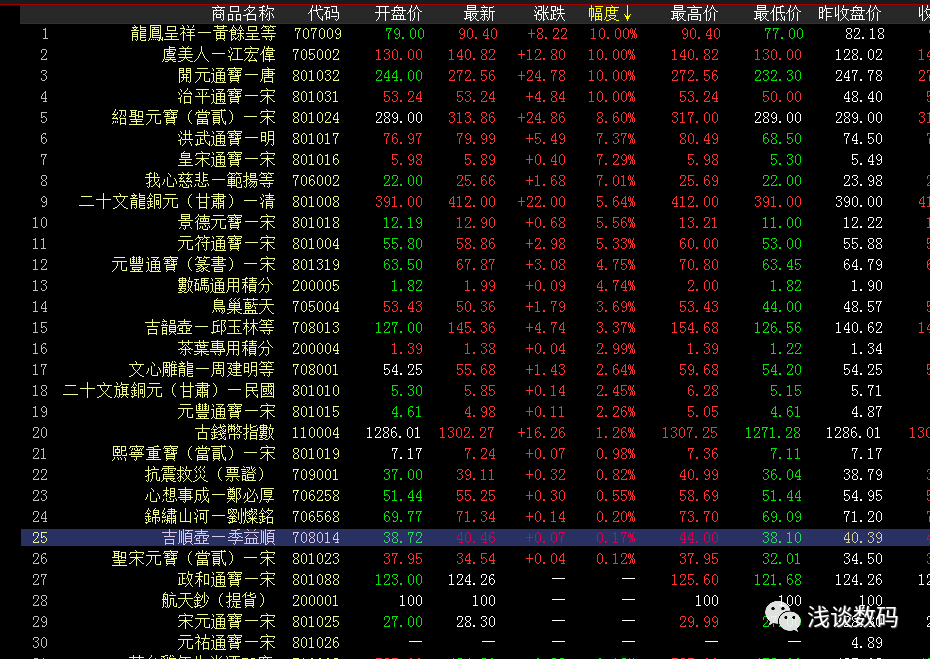Select row 二十文旗銅元（甘肅）一民國
The width and height of the screenshot is (930, 659).
(474, 390)
